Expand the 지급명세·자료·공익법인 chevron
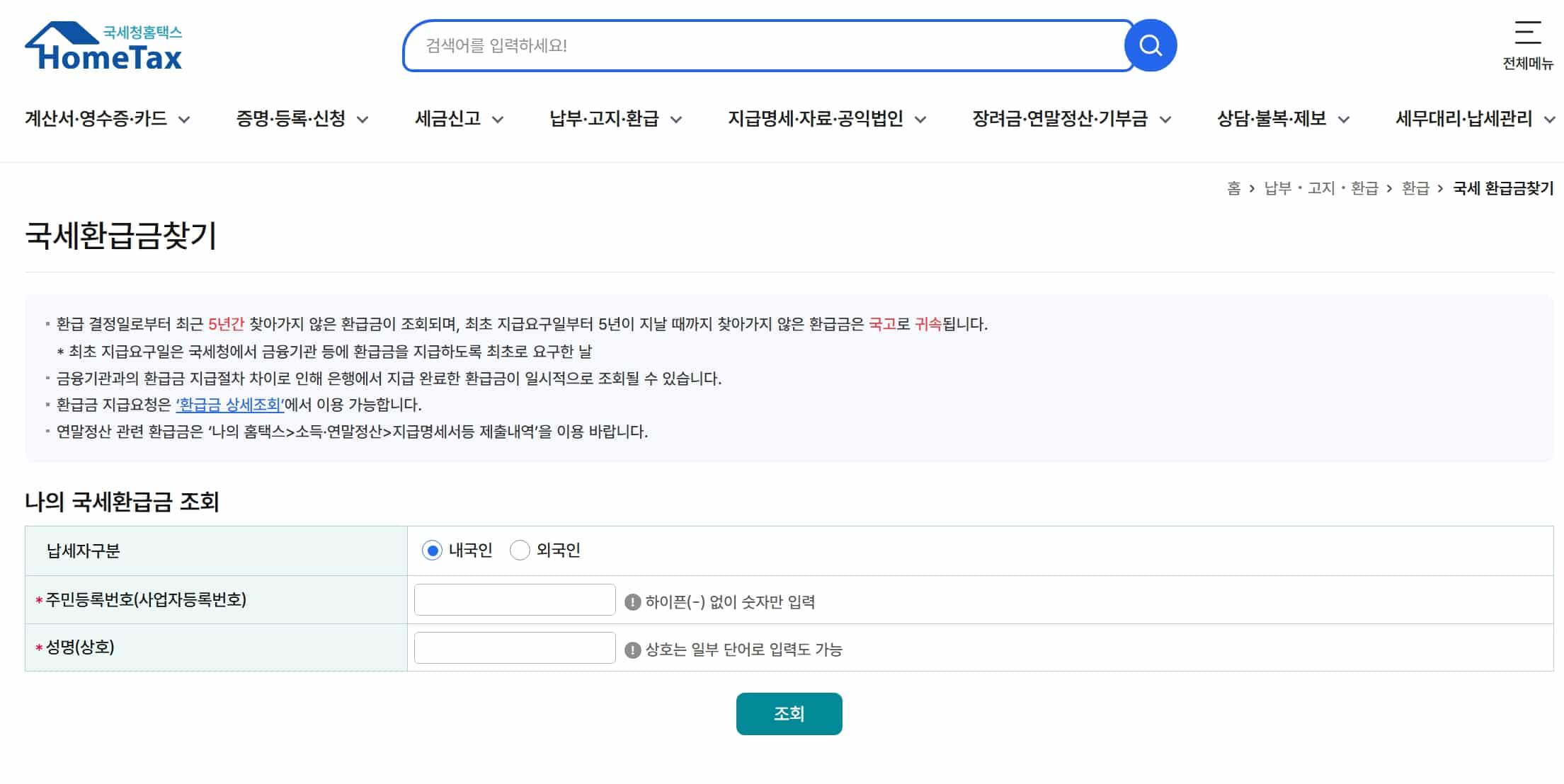1564x784 pixels. click(920, 120)
